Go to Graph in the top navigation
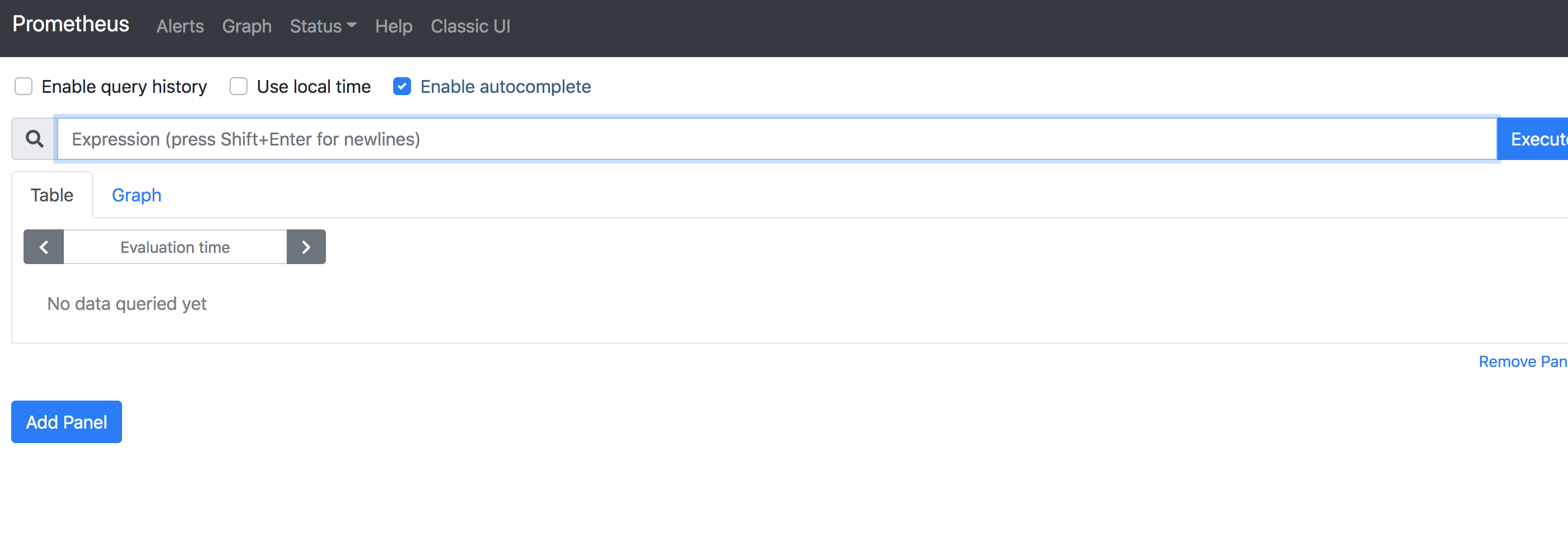The image size is (1568, 536). [x=246, y=26]
